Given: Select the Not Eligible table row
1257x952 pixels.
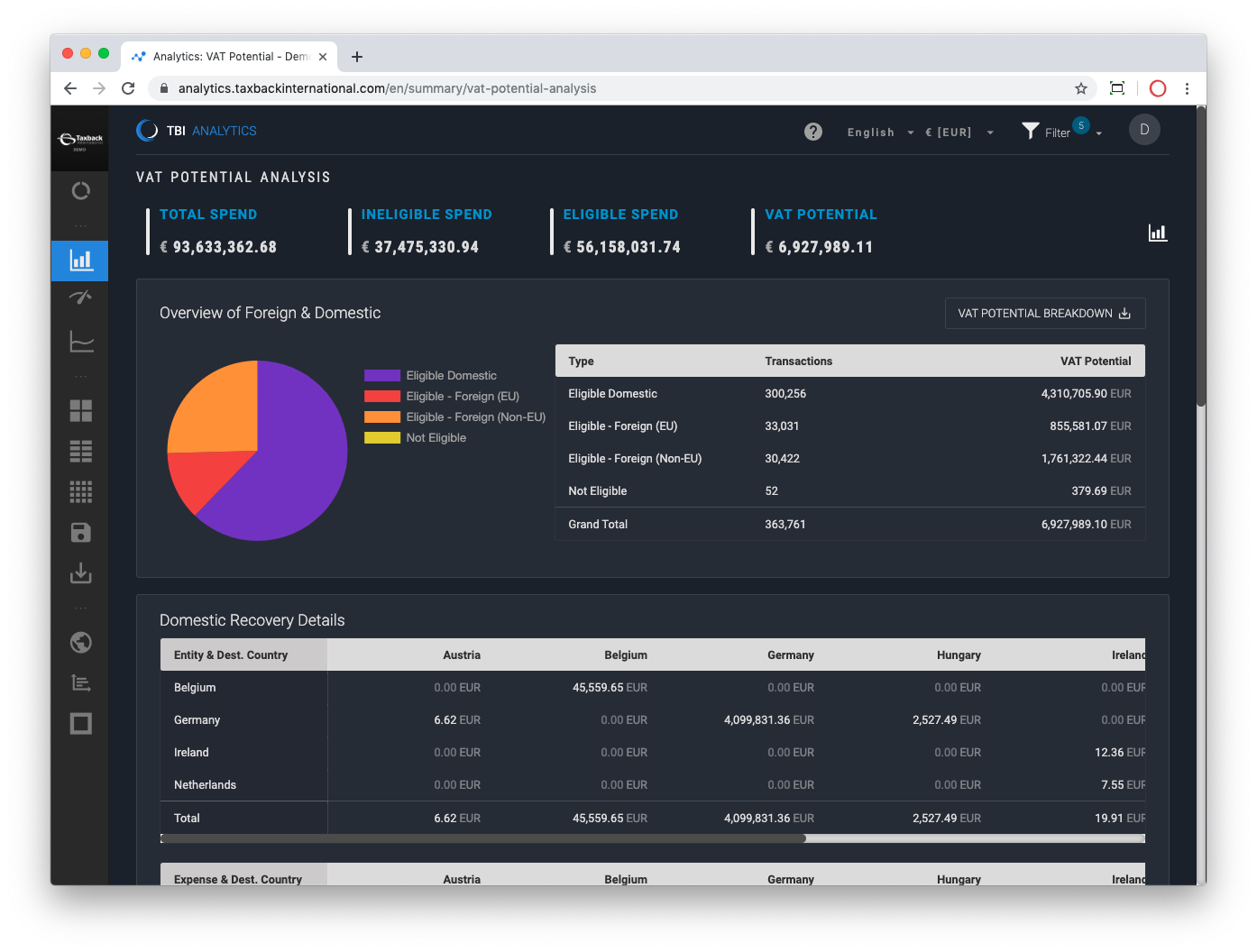Looking at the screenshot, I should coord(850,491).
